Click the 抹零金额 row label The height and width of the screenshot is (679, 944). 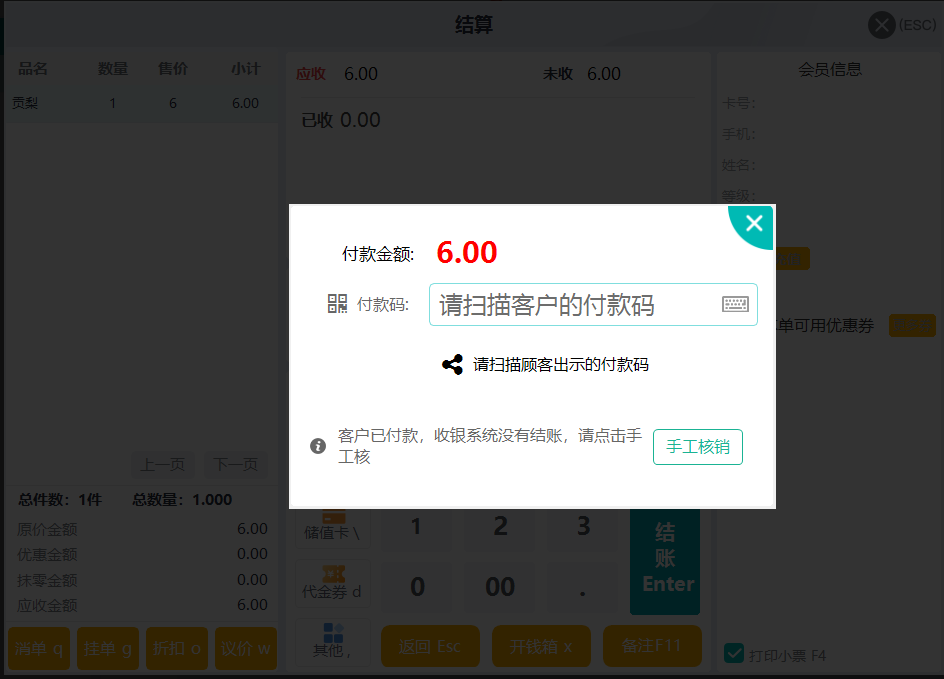(47, 580)
